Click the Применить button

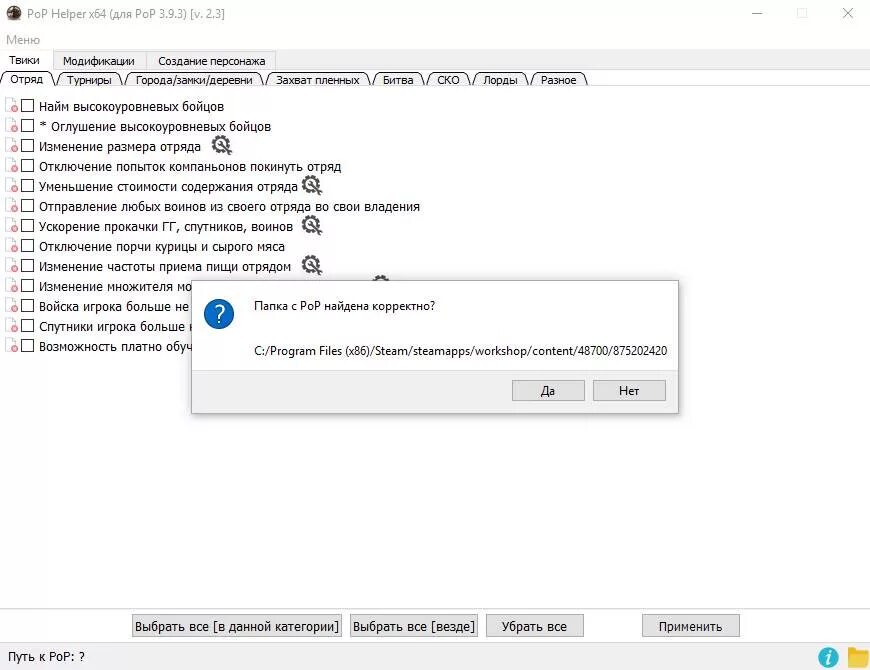click(x=690, y=625)
